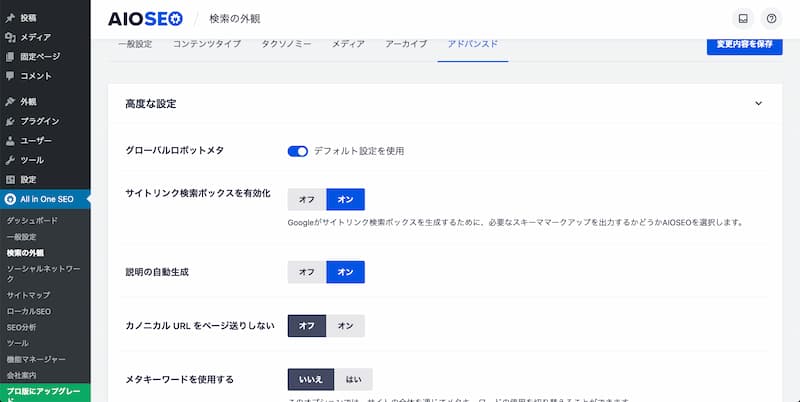Viewport: 800px width, 402px height.
Task: Click the ユーザー person icon
Action: 10,141
